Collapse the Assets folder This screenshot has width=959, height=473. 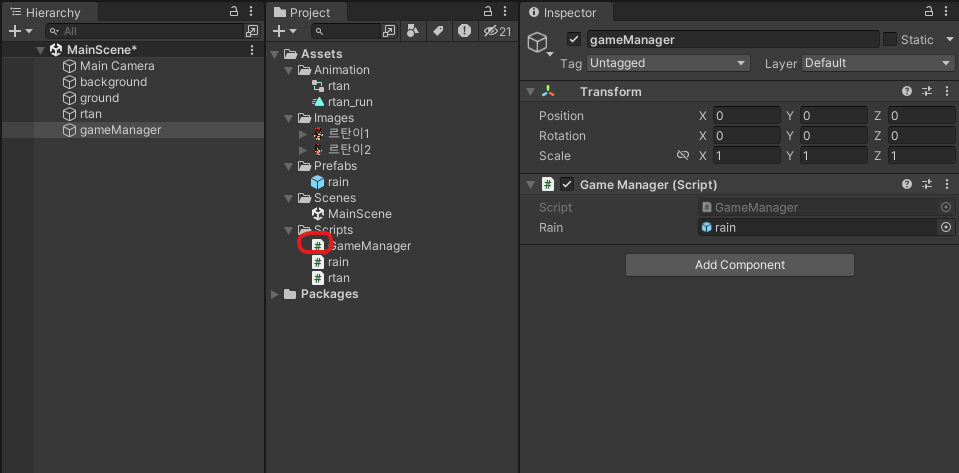click(x=275, y=54)
